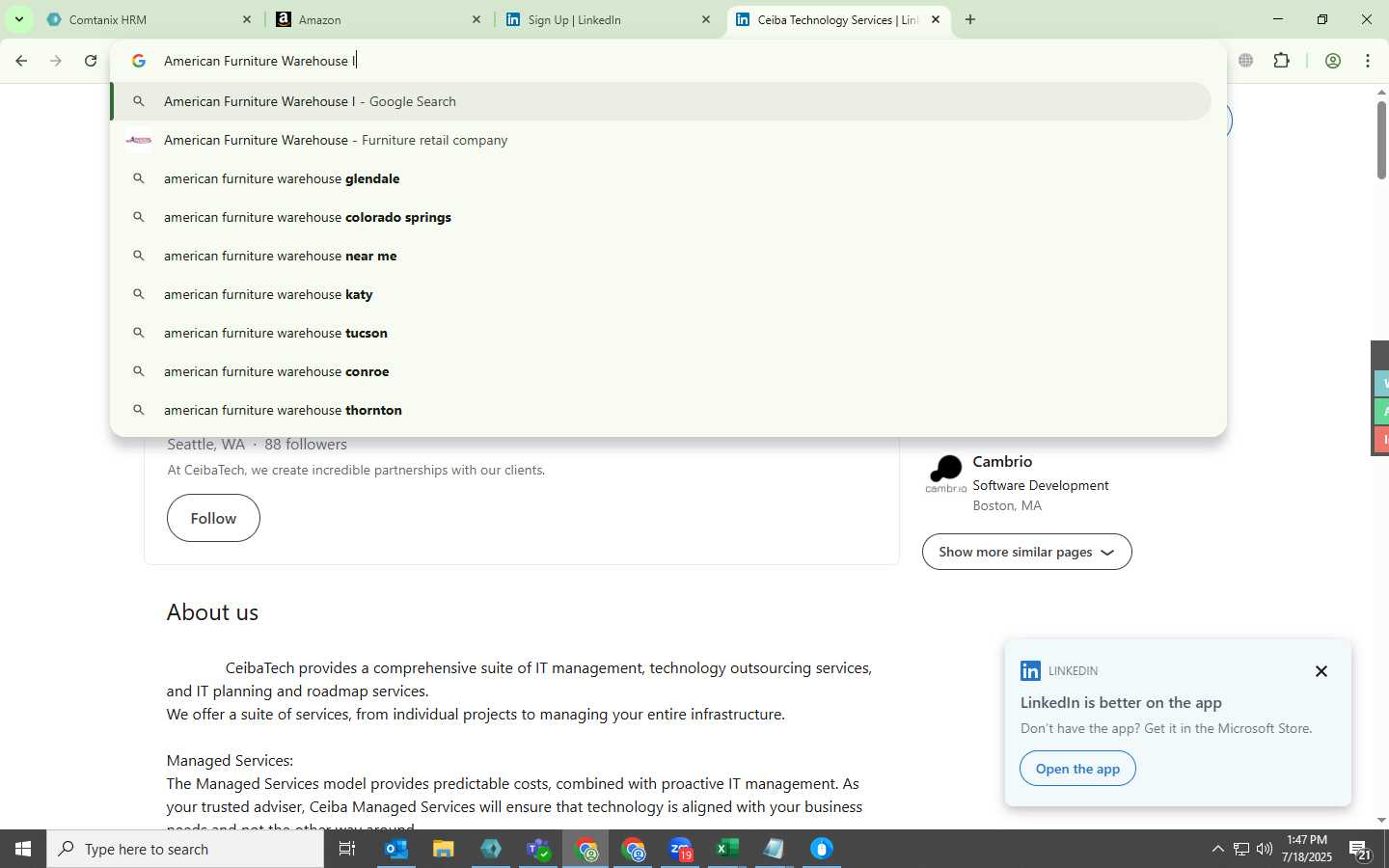Open a new browser tab

[x=970, y=19]
